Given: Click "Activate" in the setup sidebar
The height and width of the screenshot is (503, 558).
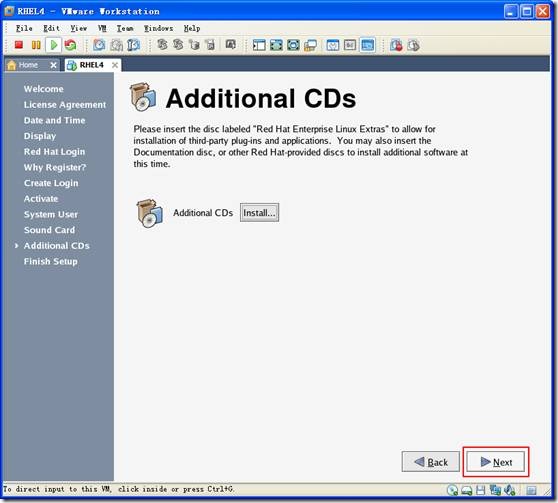Looking at the screenshot, I should [41, 199].
